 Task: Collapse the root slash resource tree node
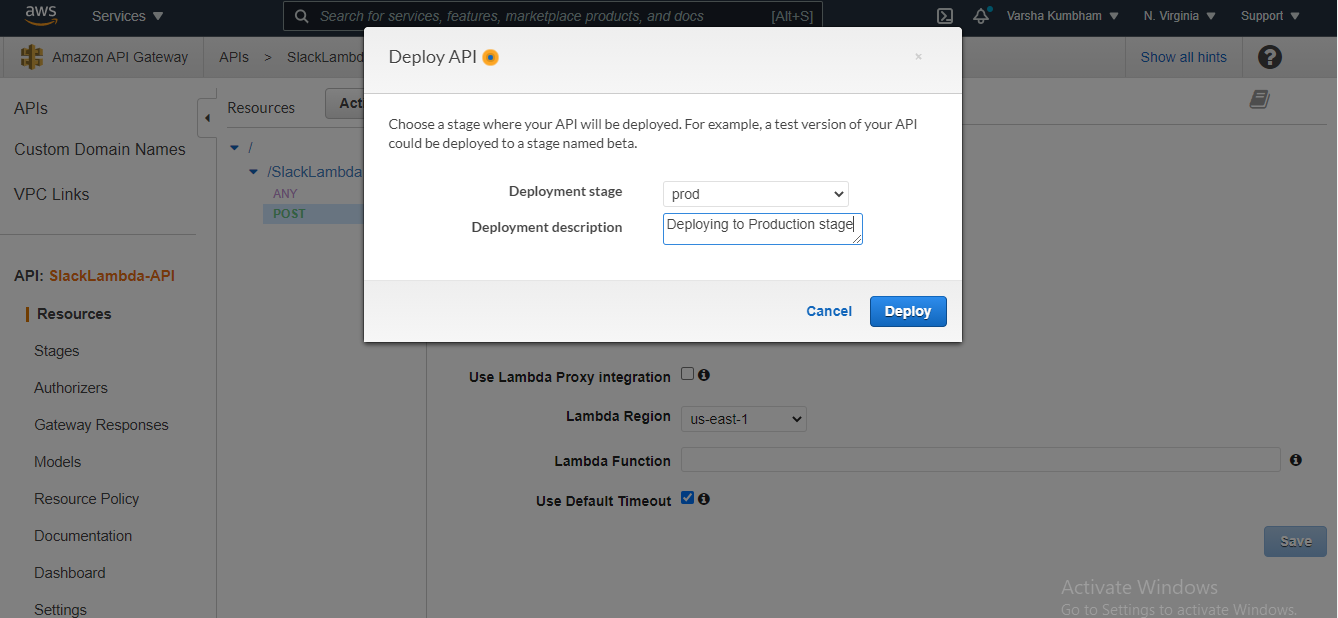pyautogui.click(x=234, y=148)
